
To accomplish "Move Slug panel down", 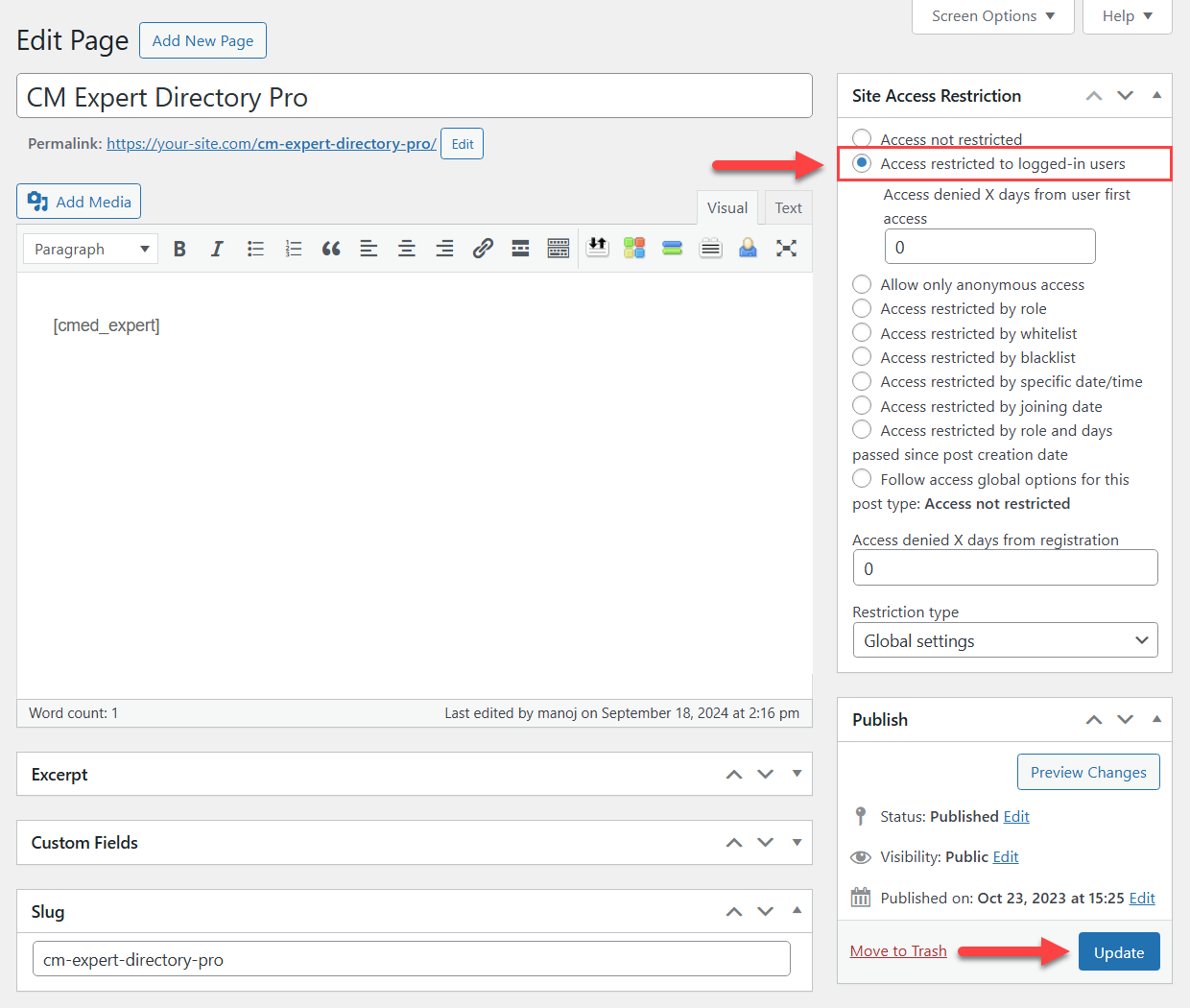I will tap(766, 912).
